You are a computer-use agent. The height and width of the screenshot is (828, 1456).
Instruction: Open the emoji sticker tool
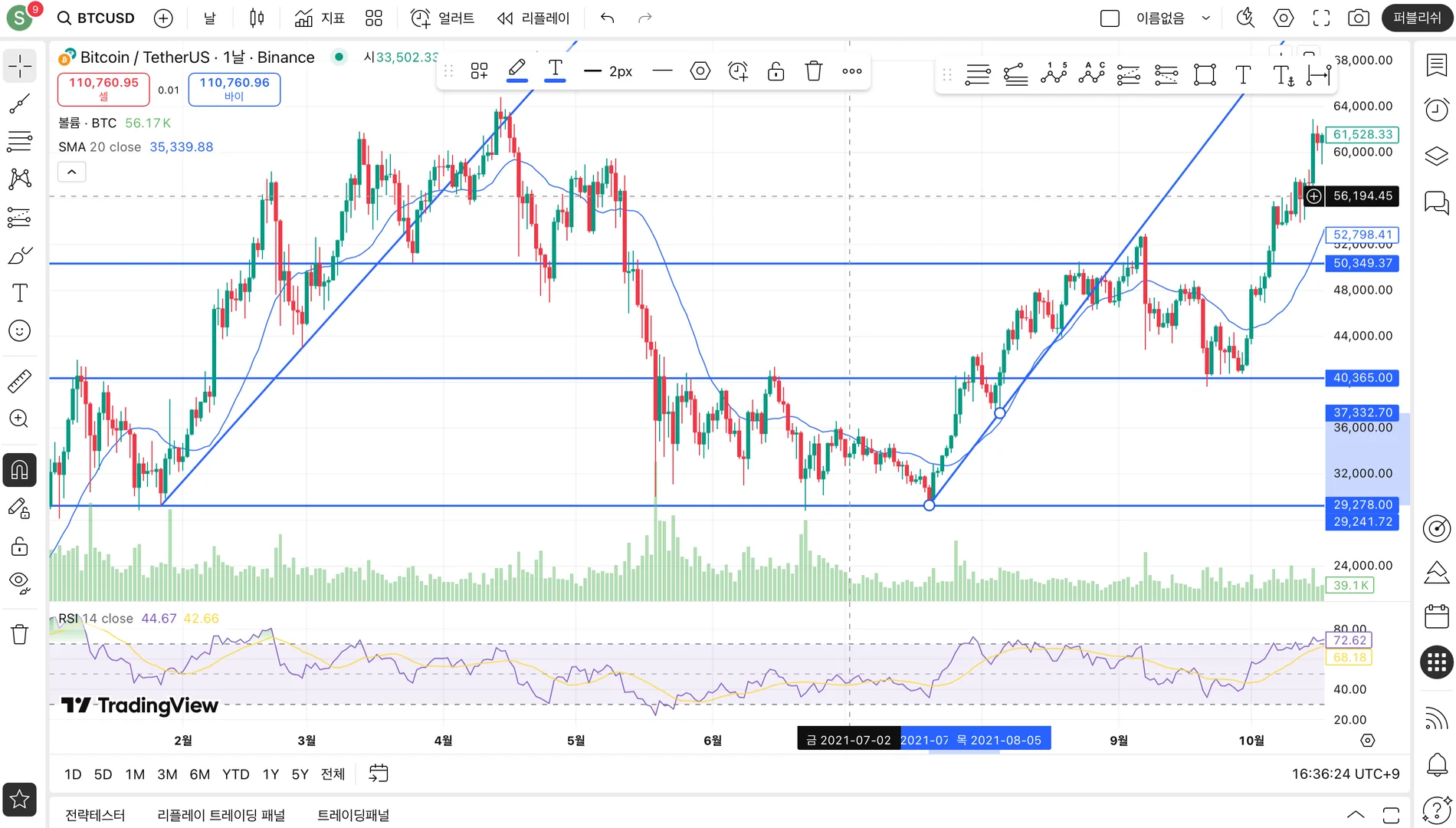coord(20,330)
